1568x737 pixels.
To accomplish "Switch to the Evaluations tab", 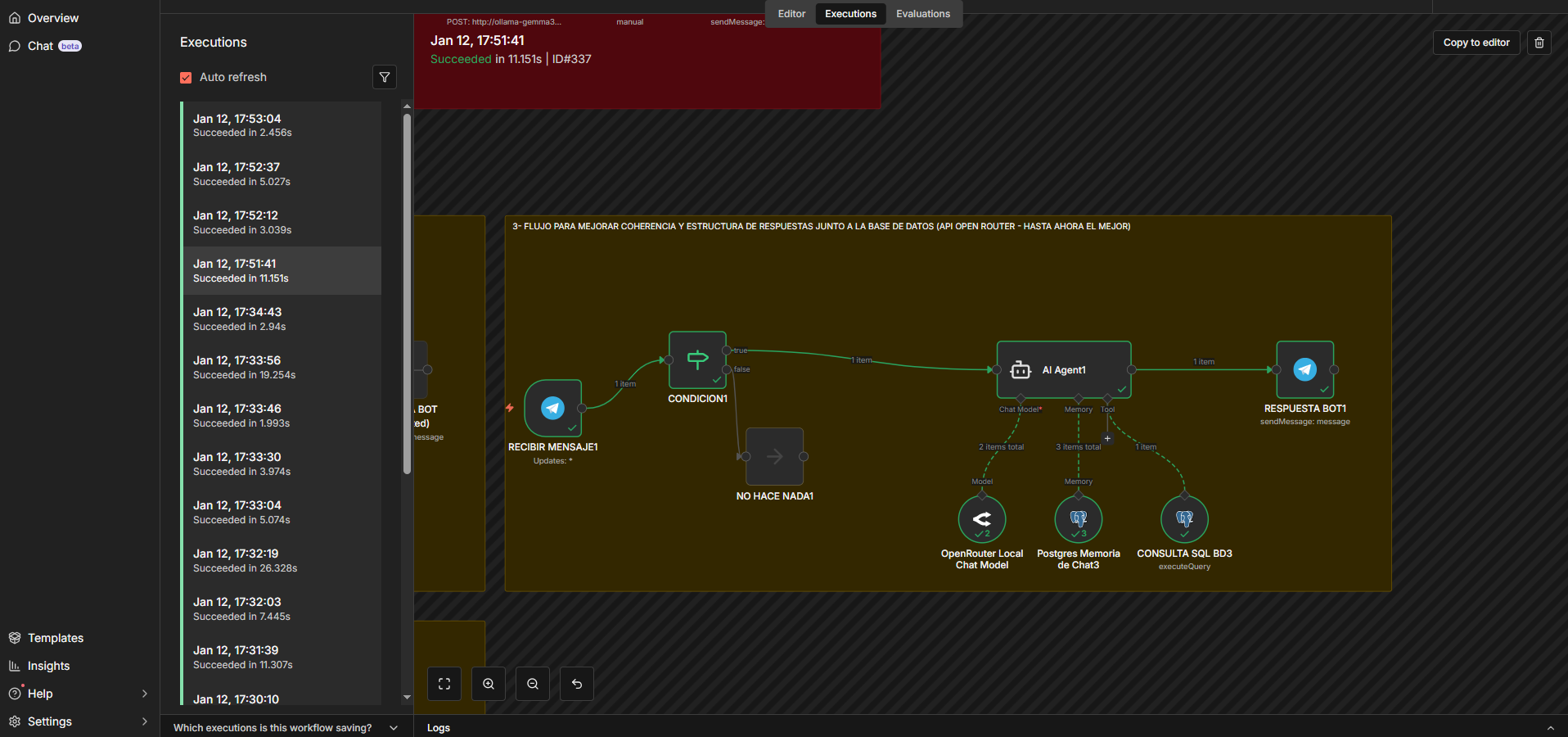I will 922,14.
